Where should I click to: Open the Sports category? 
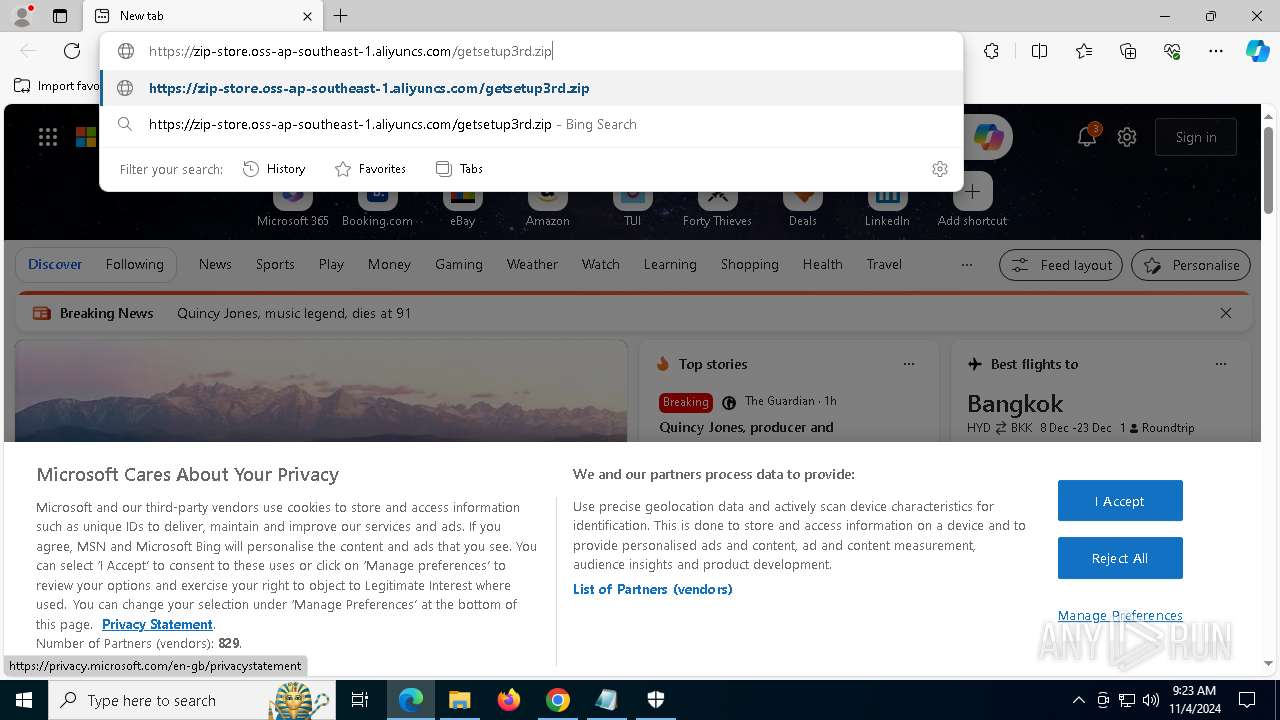[x=275, y=265]
